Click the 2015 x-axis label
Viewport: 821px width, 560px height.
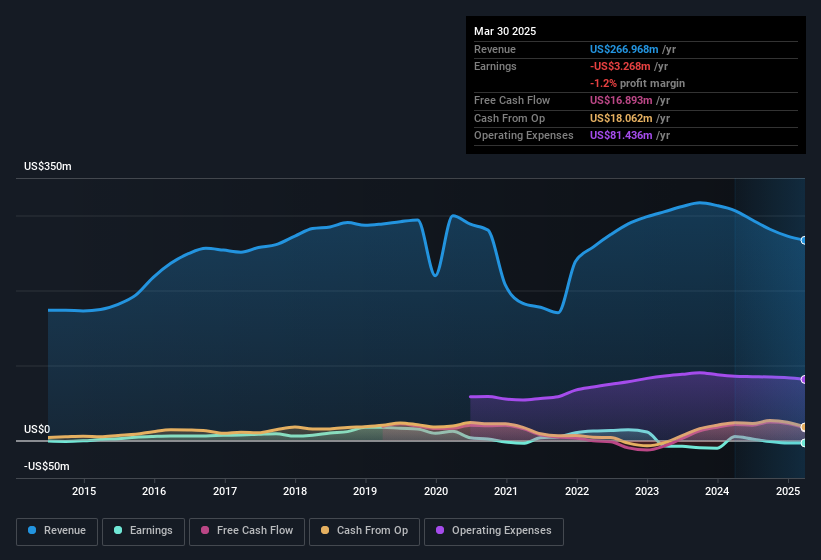click(x=84, y=491)
